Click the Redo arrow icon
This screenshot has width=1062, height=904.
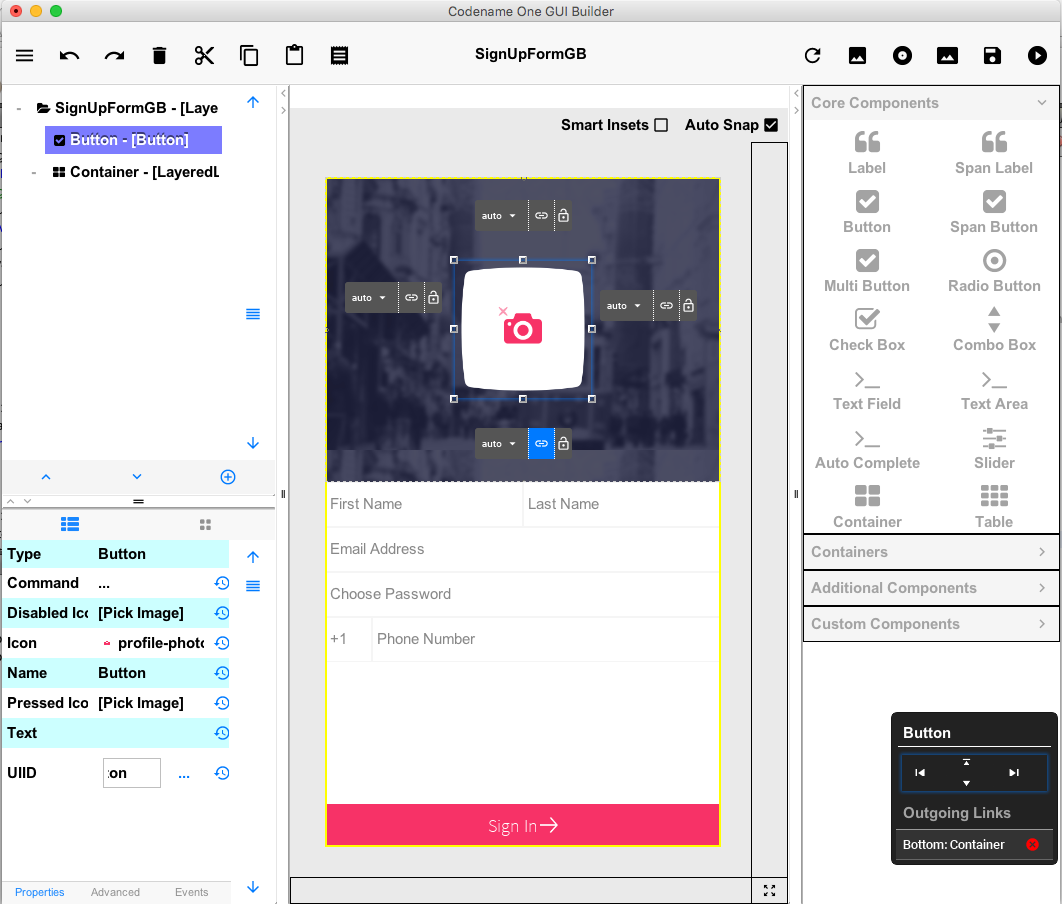(x=114, y=56)
